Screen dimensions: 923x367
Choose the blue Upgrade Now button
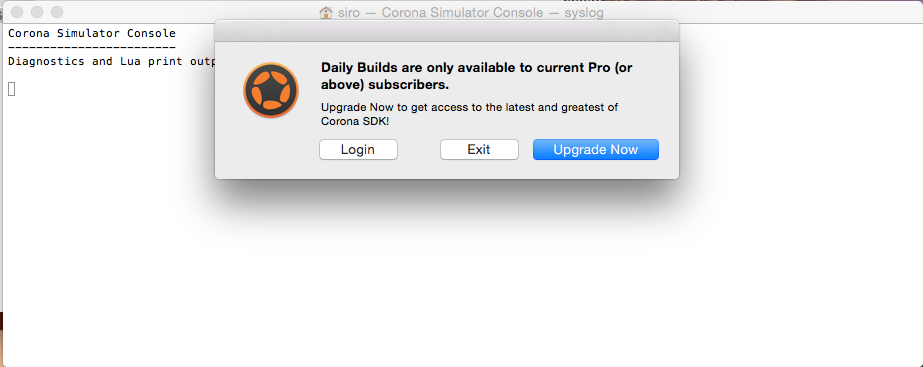click(x=596, y=150)
